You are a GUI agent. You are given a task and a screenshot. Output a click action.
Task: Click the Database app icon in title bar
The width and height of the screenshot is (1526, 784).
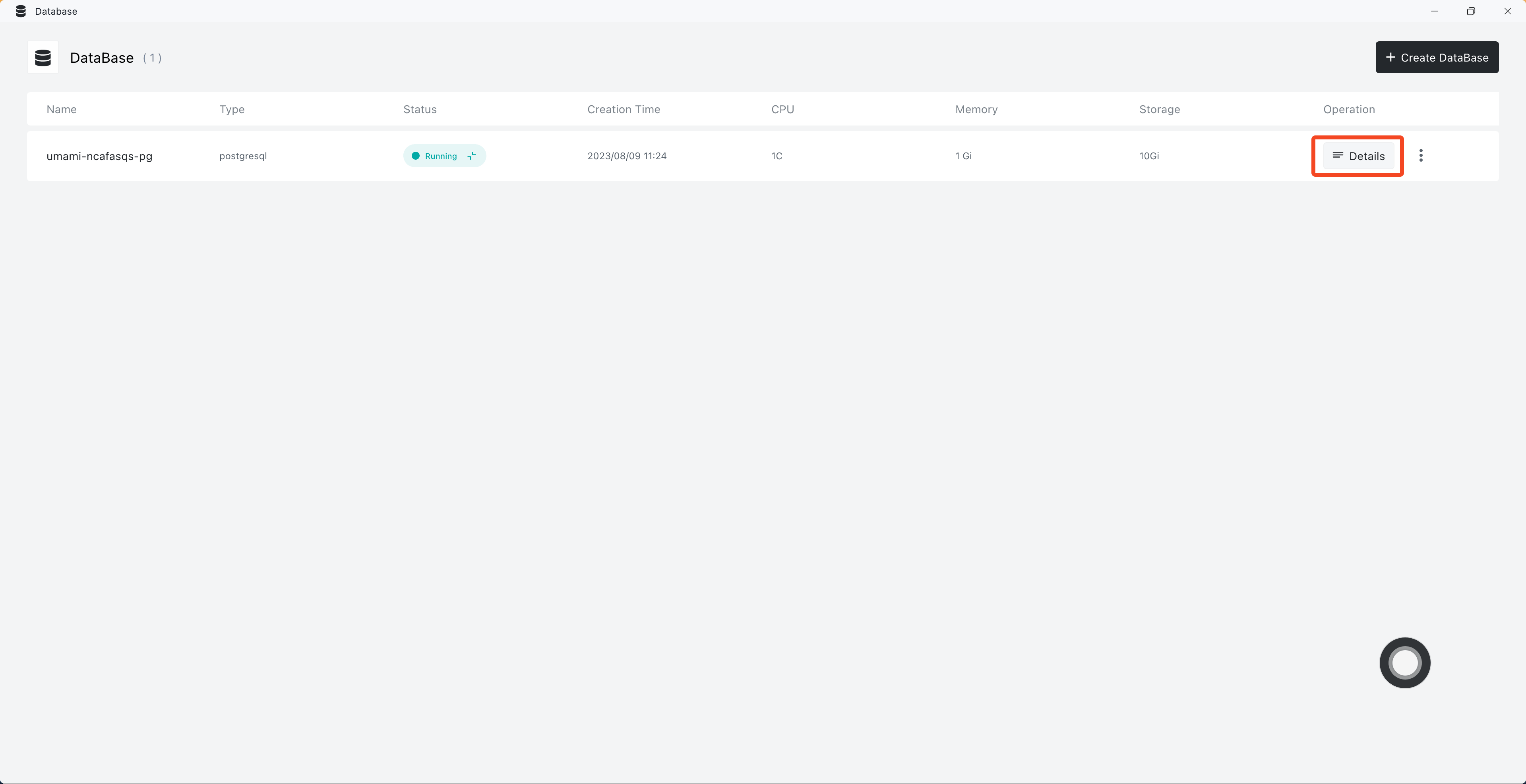tap(21, 11)
